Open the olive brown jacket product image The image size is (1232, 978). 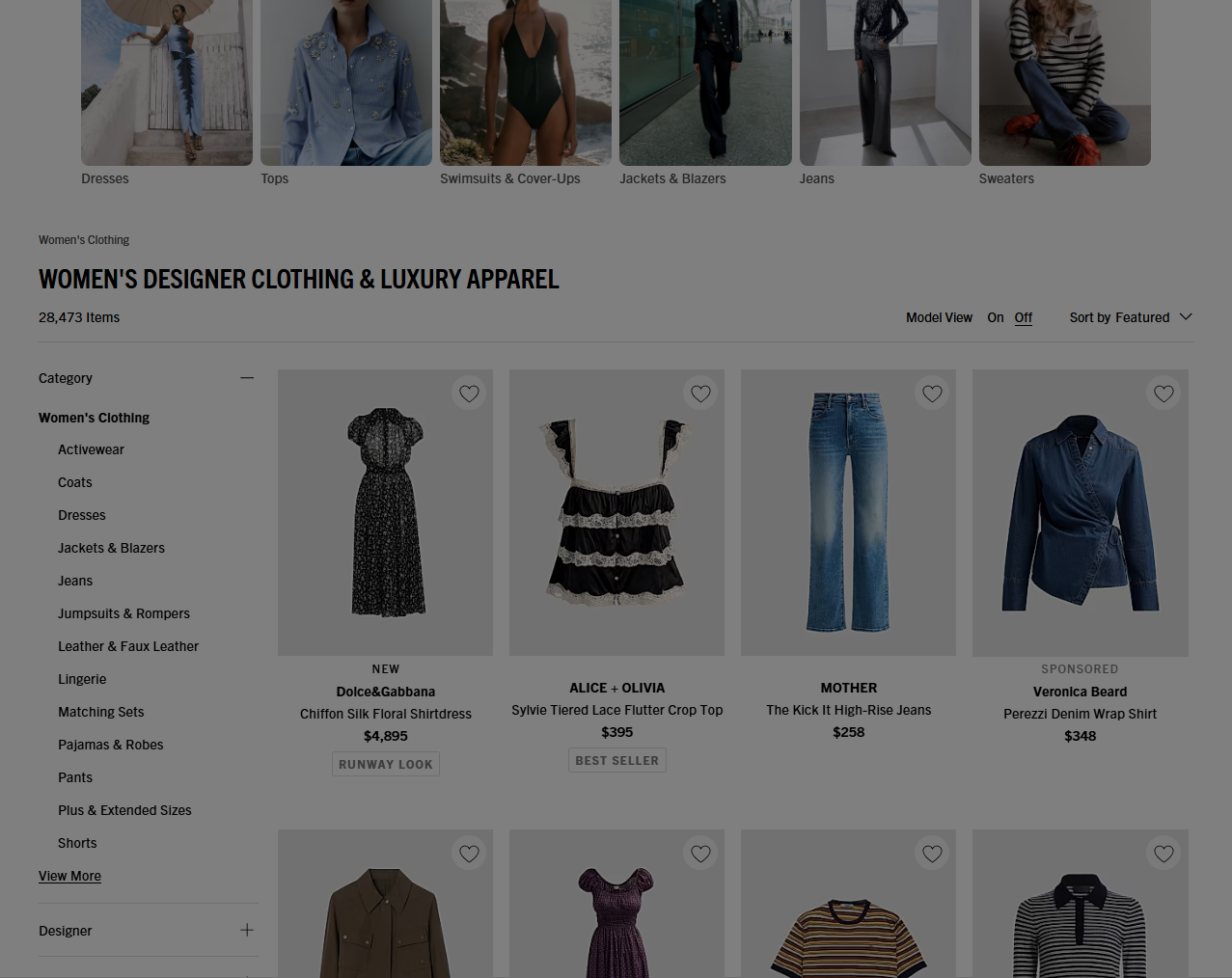(x=386, y=904)
